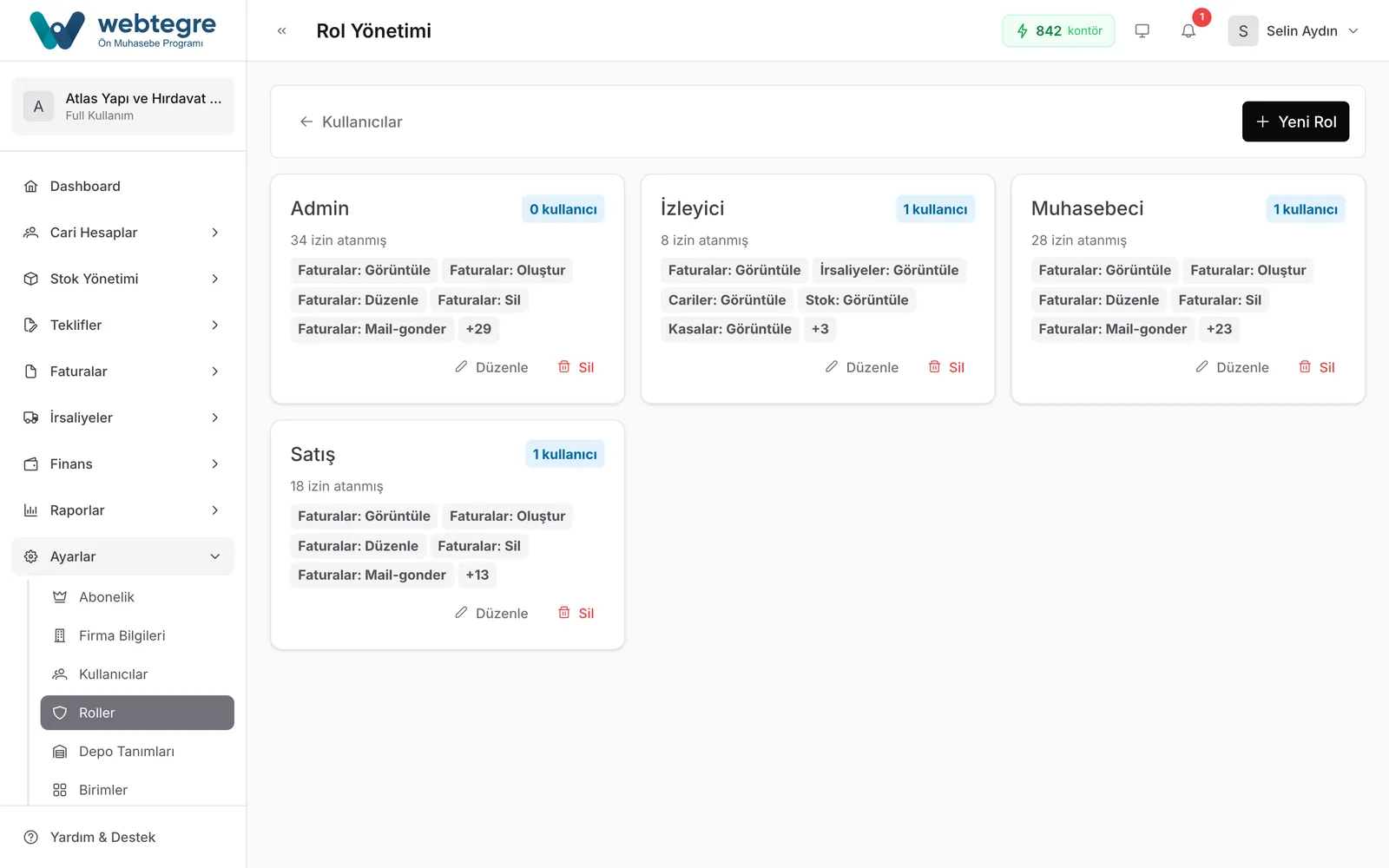Collapse the sidebar with double-chevron icon
Viewport: 1389px width, 868px height.
281,31
